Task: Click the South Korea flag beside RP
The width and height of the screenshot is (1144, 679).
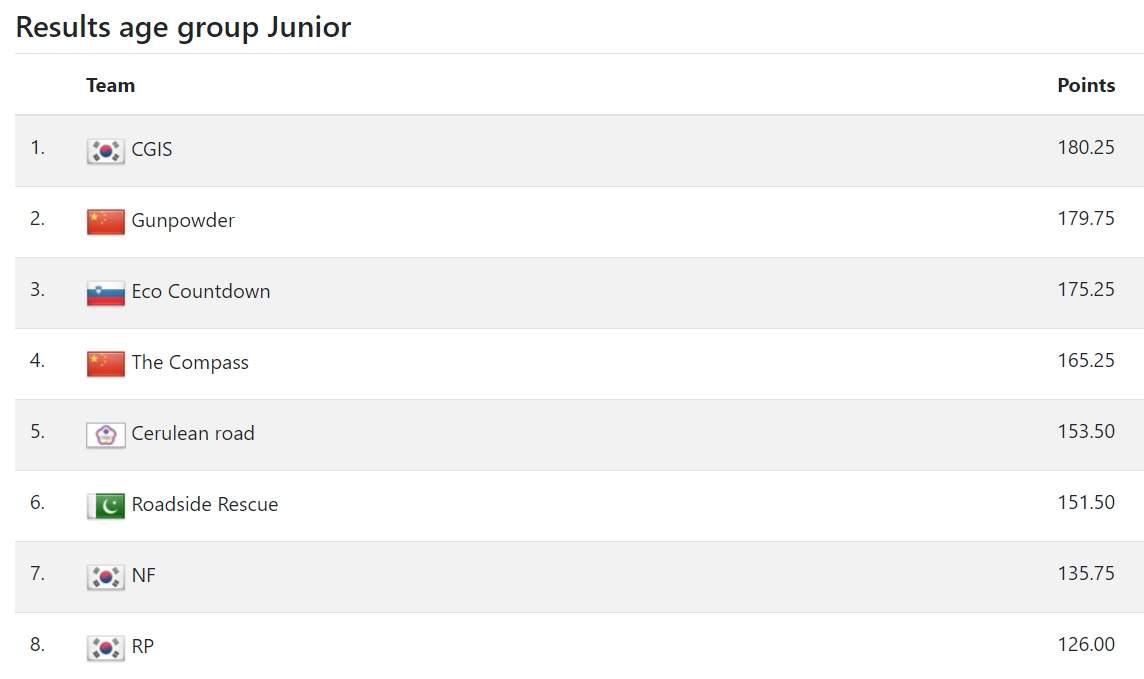Action: tap(106, 648)
